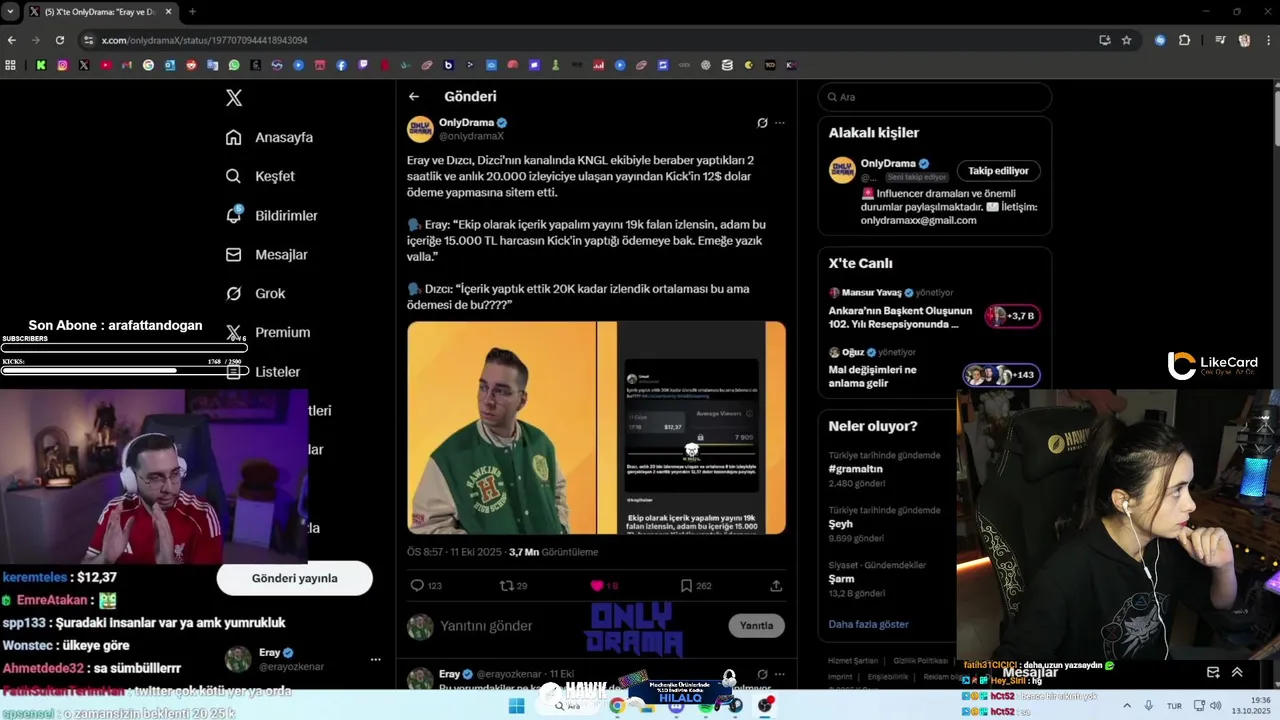Open the post image of Eray
The image size is (1280, 720).
pos(501,428)
